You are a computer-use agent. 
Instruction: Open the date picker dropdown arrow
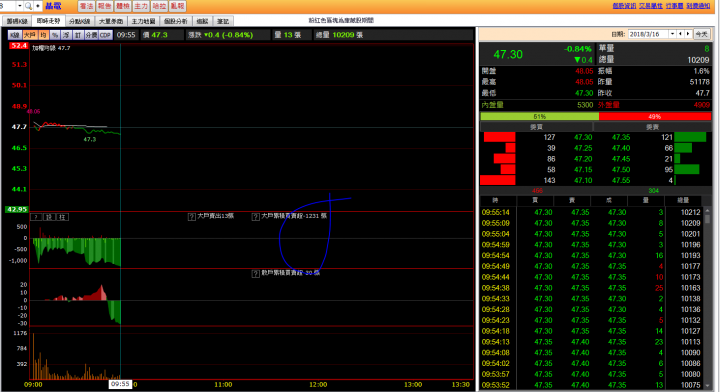tap(672, 34)
